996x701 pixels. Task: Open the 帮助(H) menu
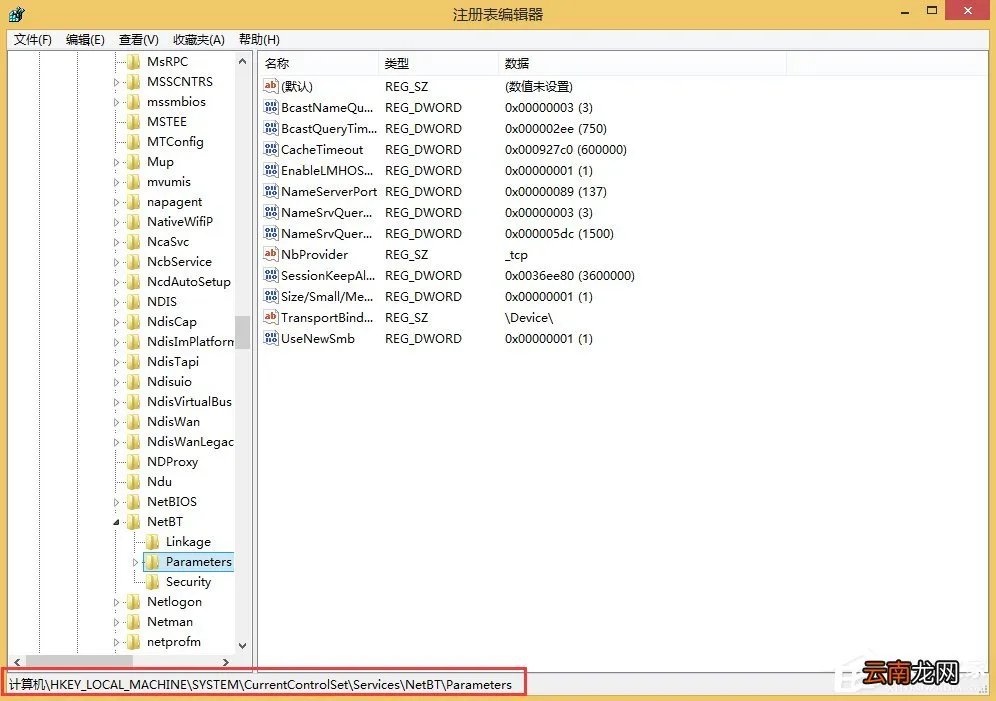258,39
